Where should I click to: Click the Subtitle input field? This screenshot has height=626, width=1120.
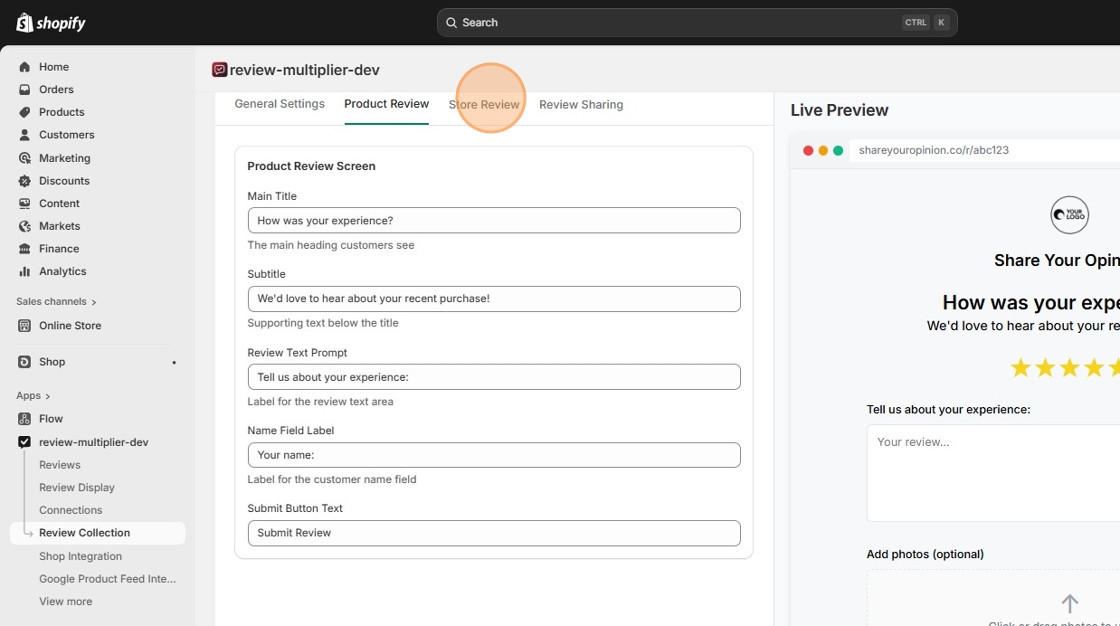pos(494,299)
